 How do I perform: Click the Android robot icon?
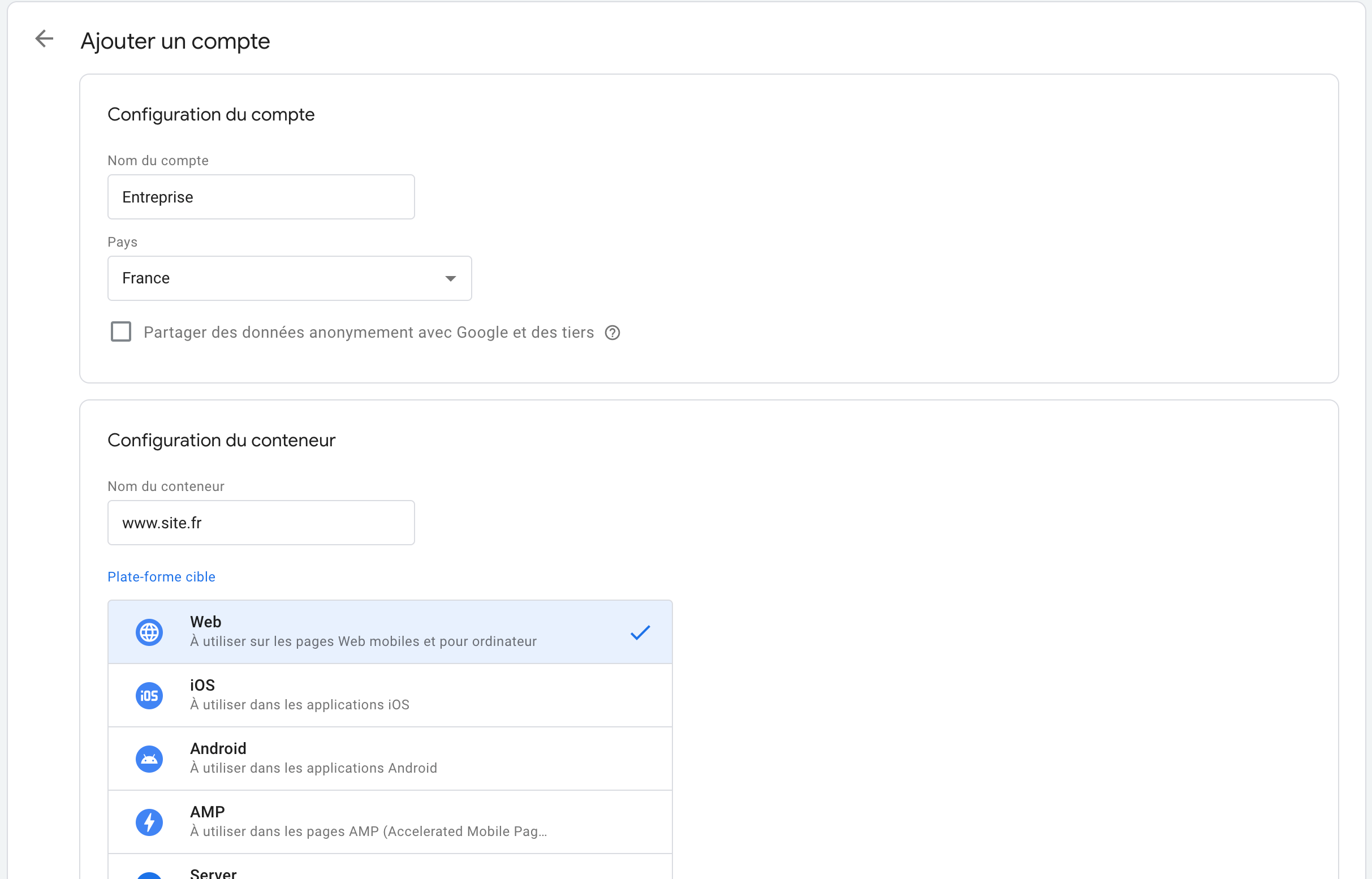click(149, 759)
